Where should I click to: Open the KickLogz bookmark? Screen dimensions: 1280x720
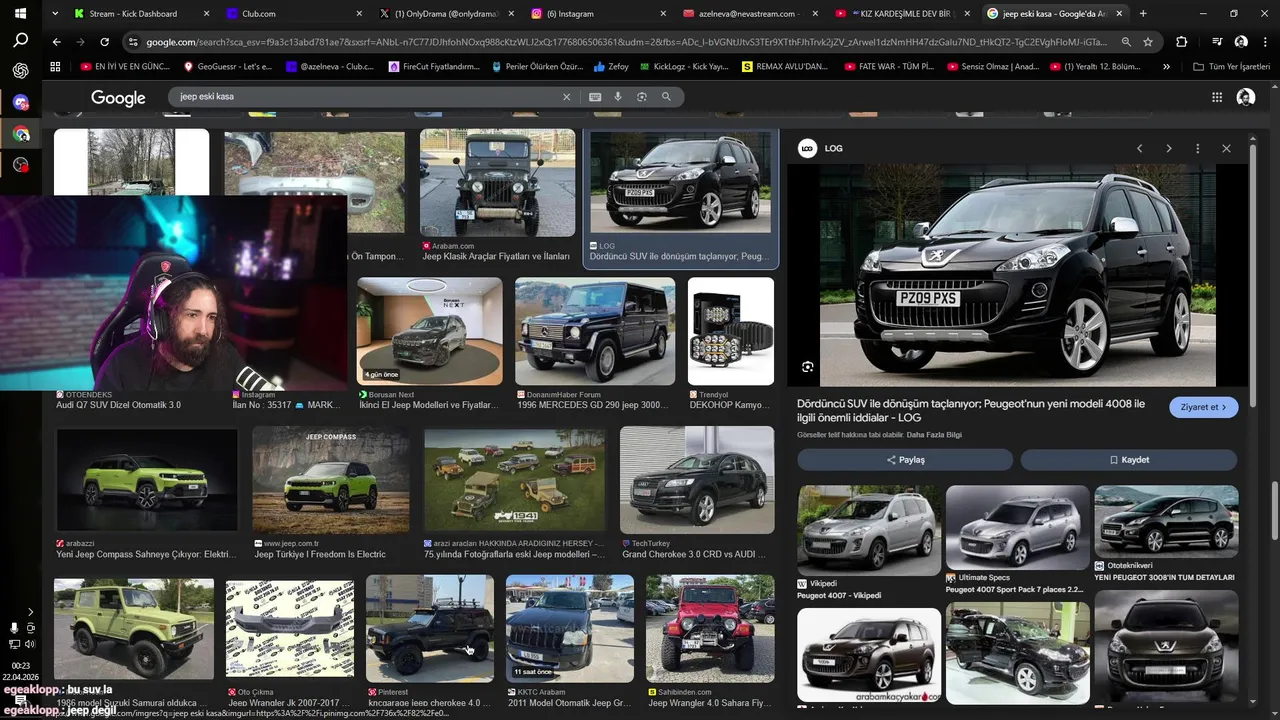pos(683,67)
